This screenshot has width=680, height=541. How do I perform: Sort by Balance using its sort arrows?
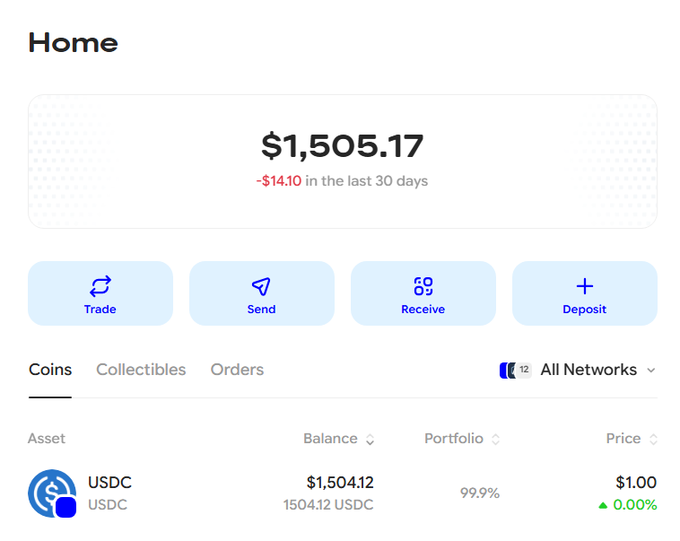pos(369,439)
